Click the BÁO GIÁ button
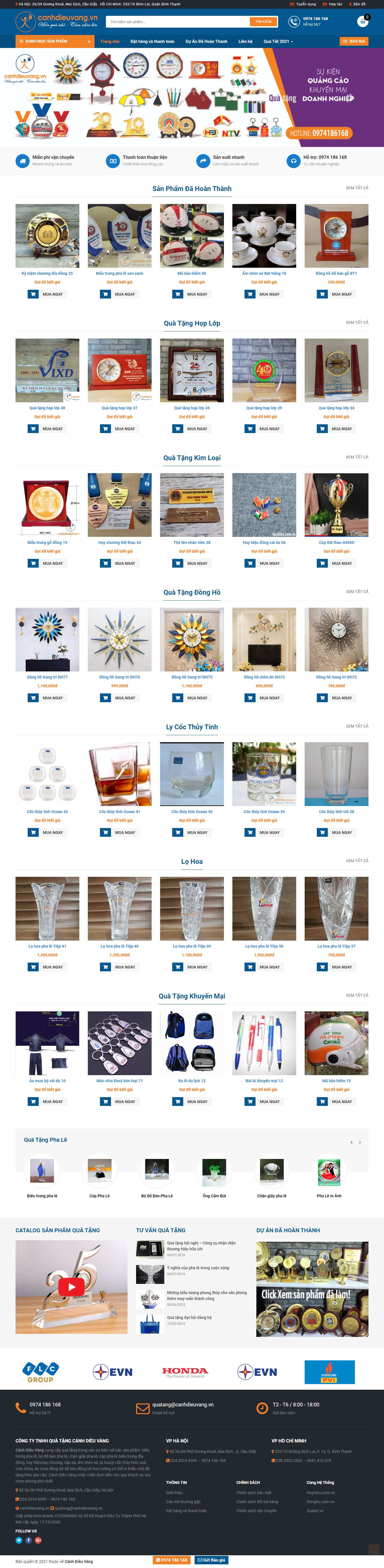Image resolution: width=384 pixels, height=1568 pixels. tap(354, 41)
